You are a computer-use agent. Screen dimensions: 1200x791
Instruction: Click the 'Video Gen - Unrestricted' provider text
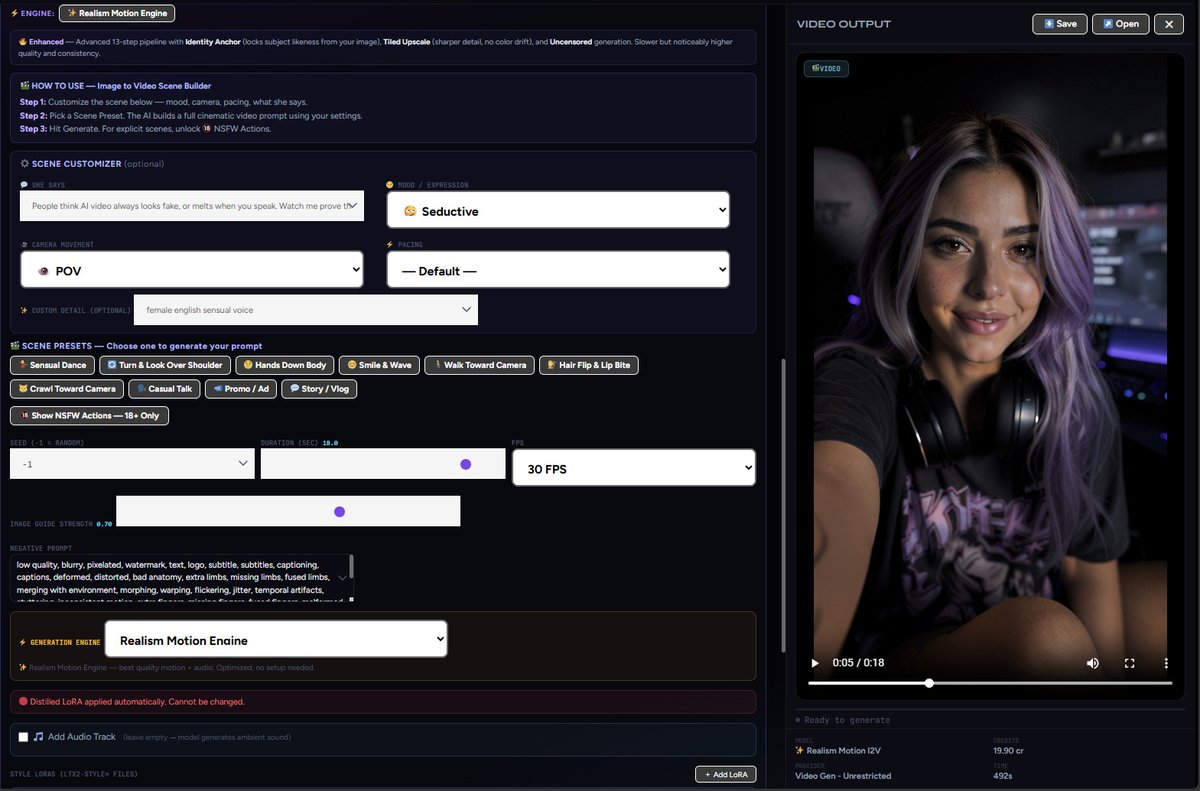843,775
